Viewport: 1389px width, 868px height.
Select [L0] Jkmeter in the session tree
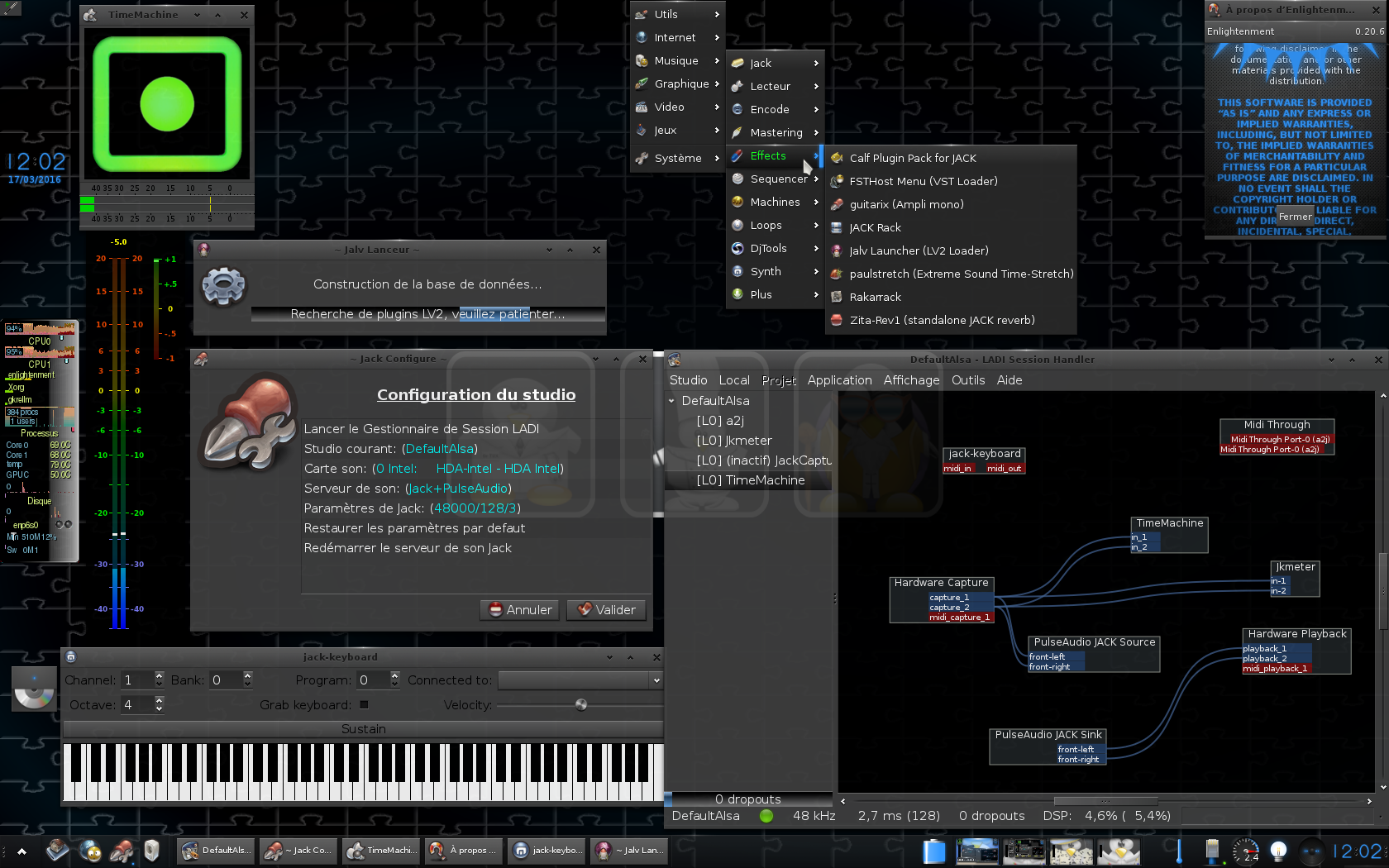pos(734,441)
